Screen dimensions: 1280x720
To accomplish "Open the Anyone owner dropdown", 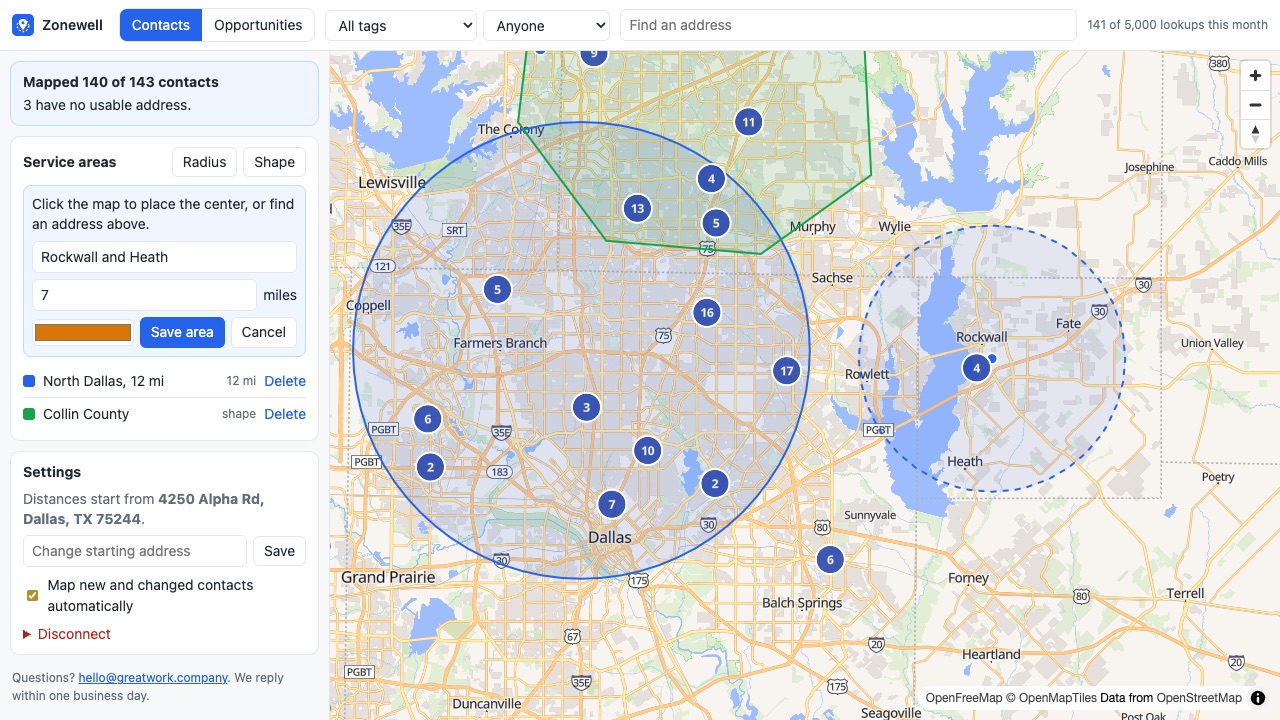I will (546, 25).
